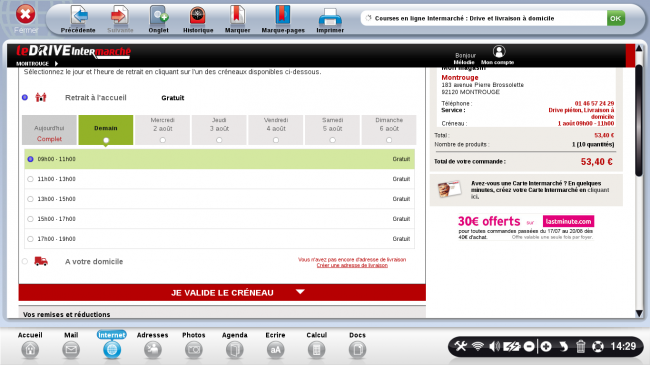Click the scrollbar down arrow

(639, 314)
